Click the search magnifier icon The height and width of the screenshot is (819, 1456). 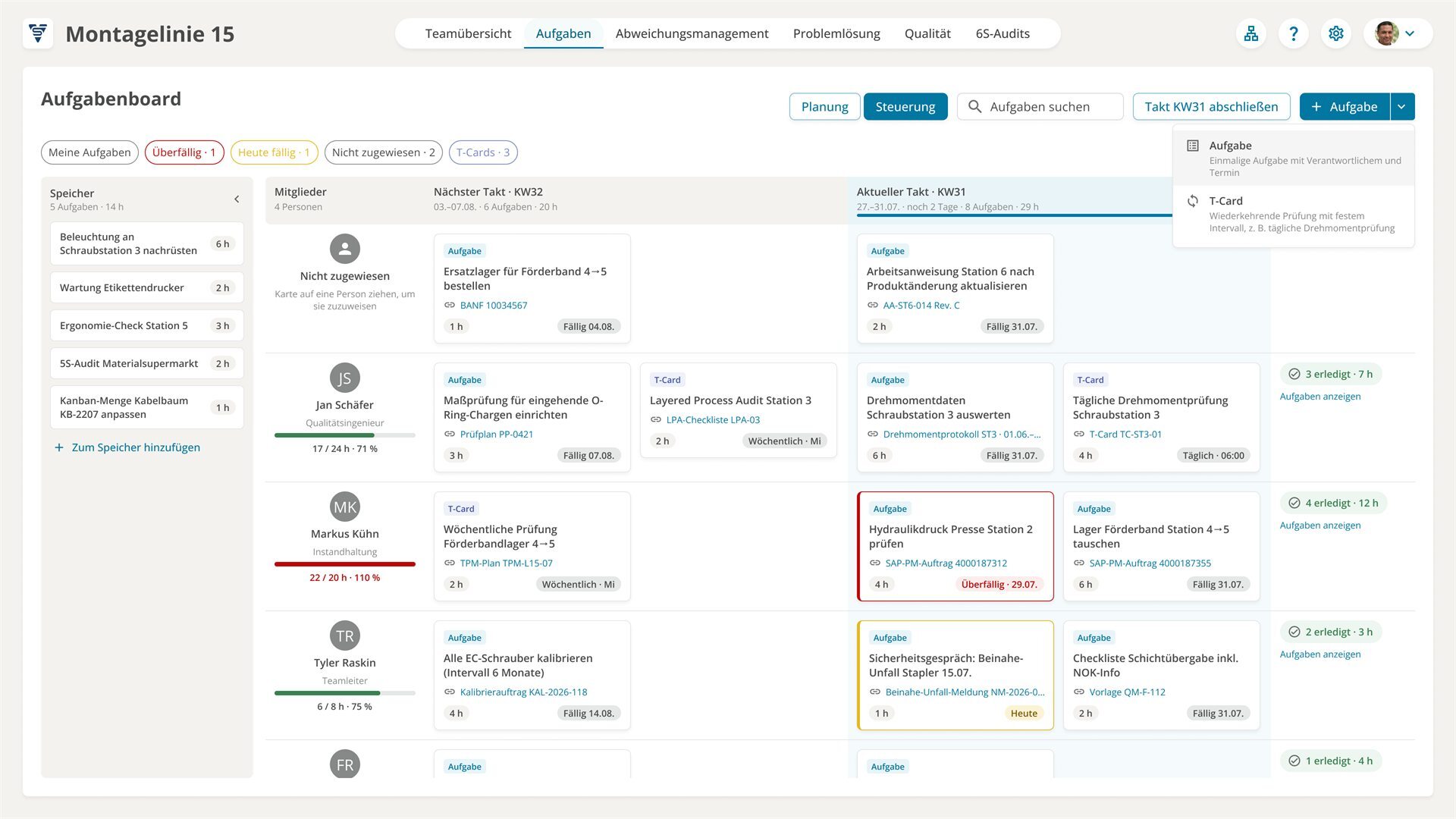tap(975, 107)
